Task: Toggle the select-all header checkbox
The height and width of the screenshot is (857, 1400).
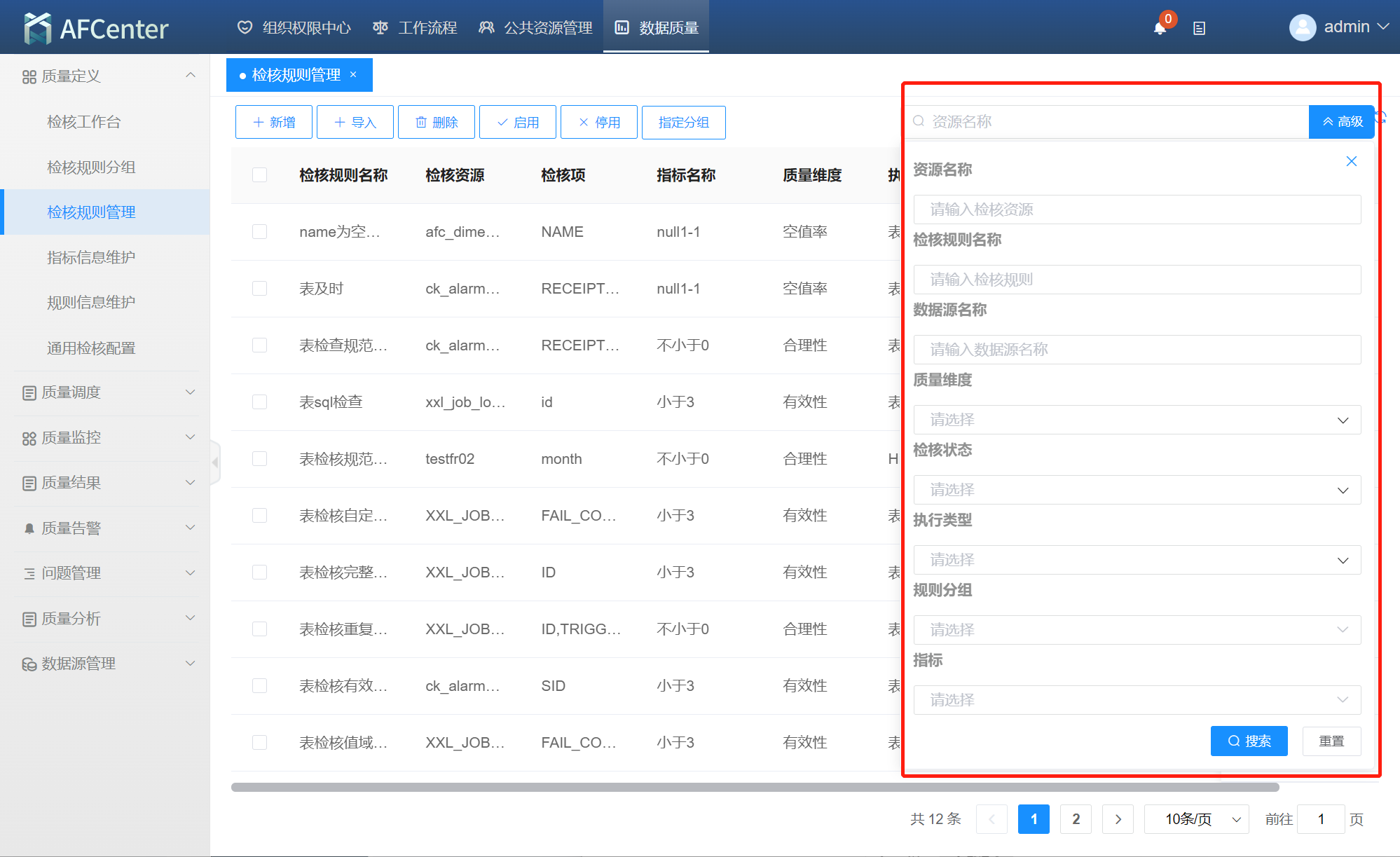Action: coord(259,174)
